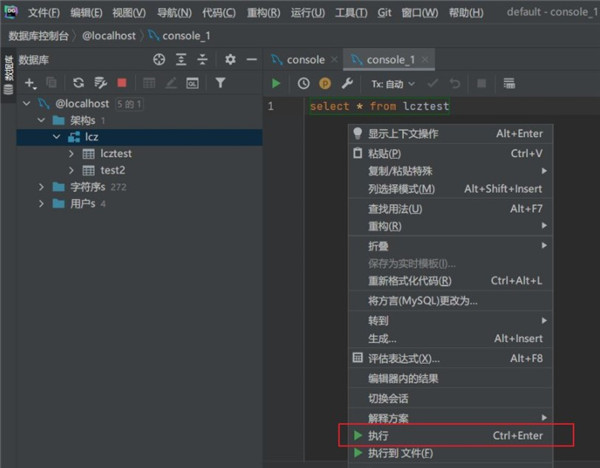The image size is (600, 468).
Task: Hide the database panel with minus icon
Action: click(x=251, y=59)
